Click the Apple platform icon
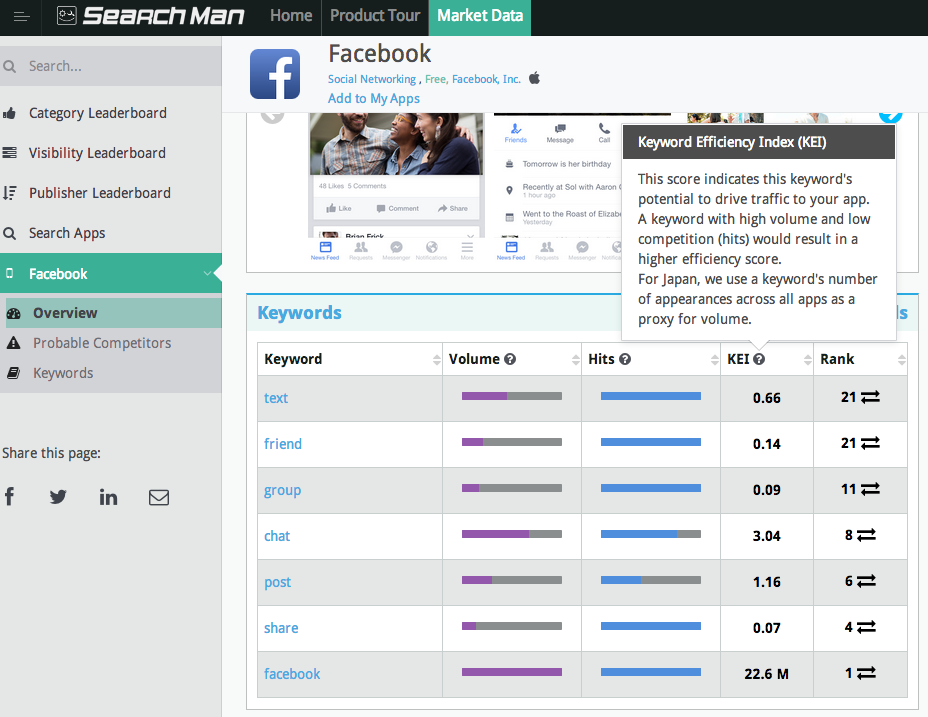Image resolution: width=928 pixels, height=717 pixels. pyautogui.click(x=534, y=78)
